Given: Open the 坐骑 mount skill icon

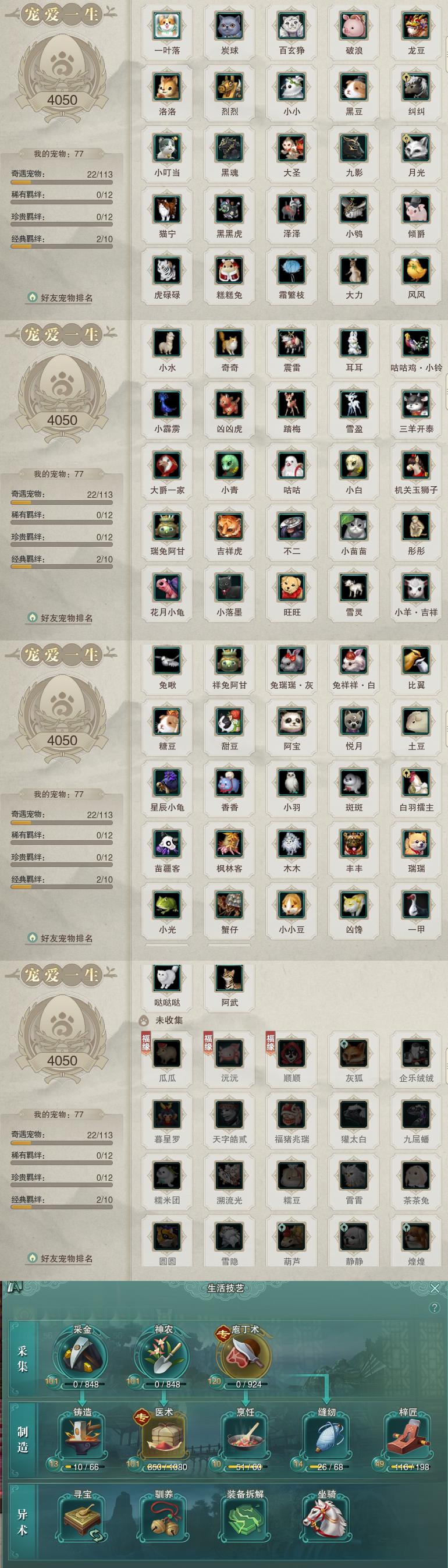Looking at the screenshot, I should point(327,1519).
